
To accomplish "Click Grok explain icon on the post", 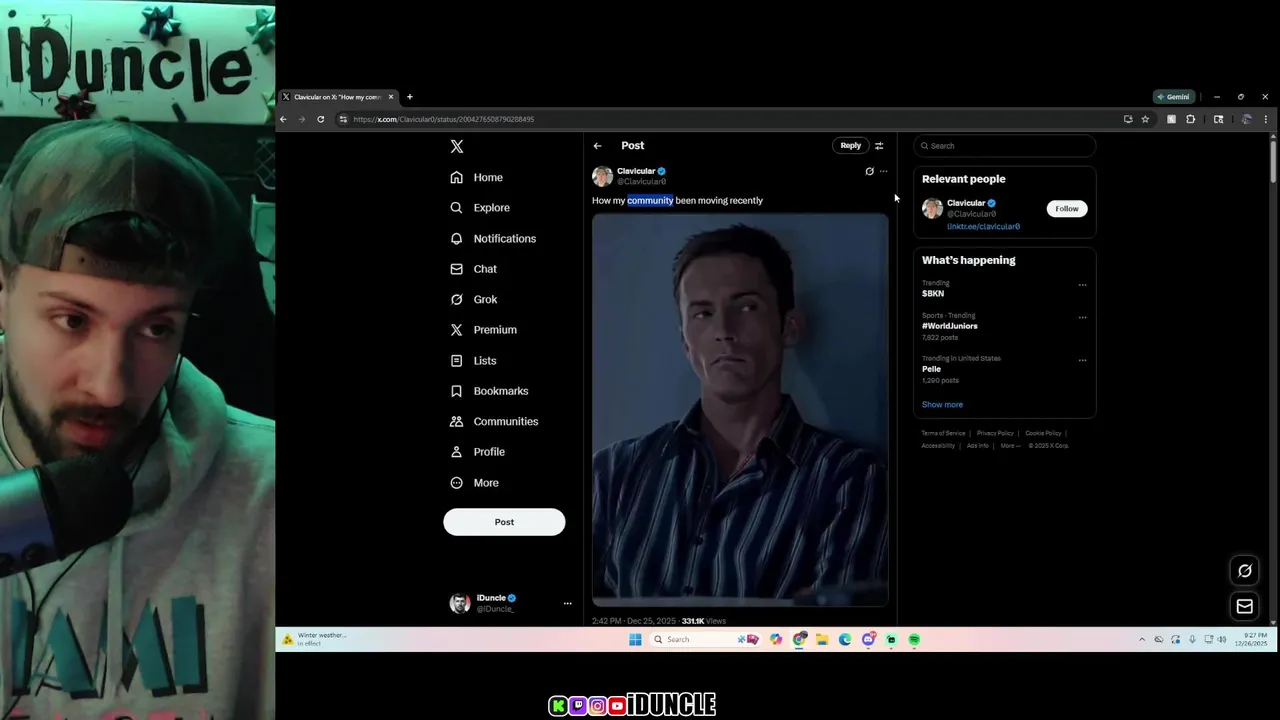I will (869, 171).
